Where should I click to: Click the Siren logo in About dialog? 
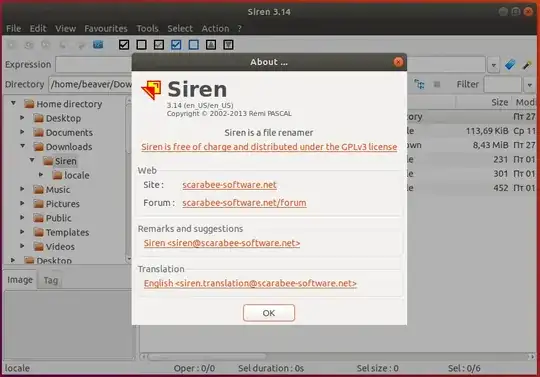coord(151,90)
